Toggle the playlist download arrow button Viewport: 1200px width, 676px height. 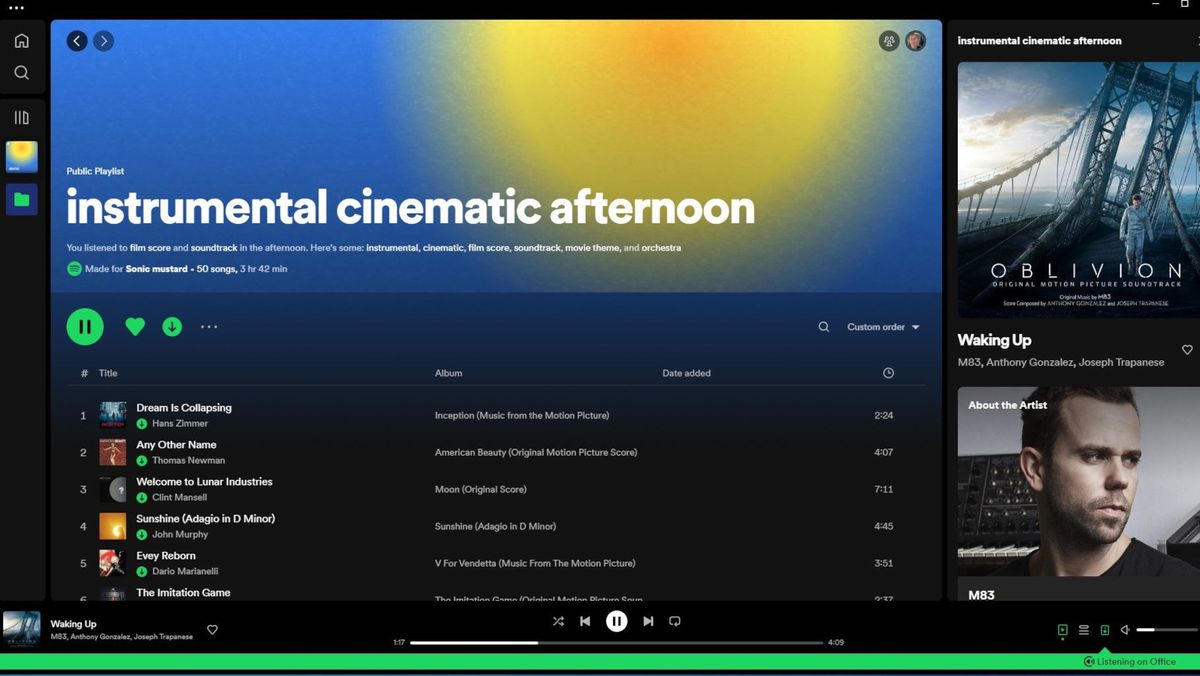click(172, 326)
